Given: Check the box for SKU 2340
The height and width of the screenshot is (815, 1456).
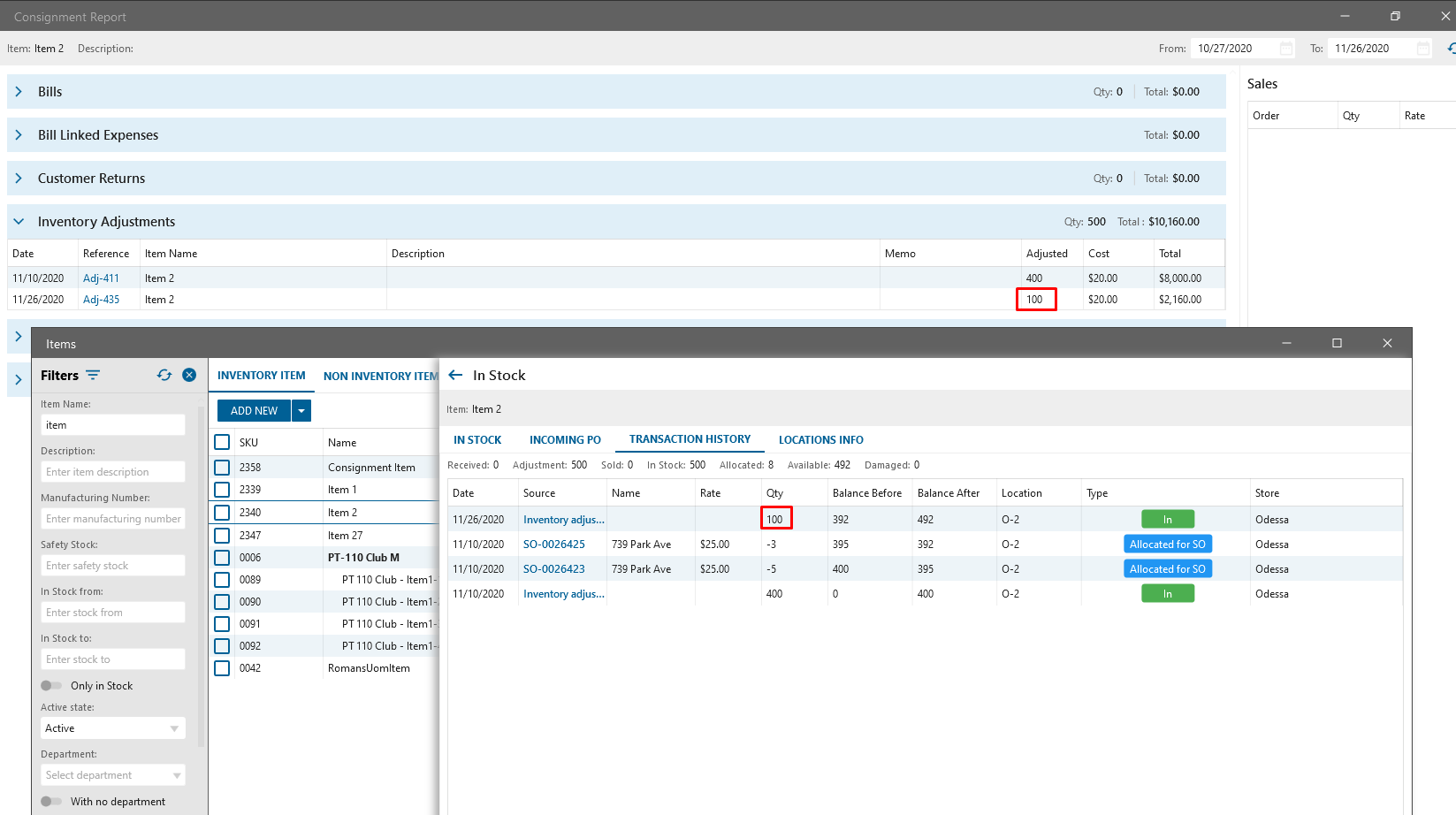Looking at the screenshot, I should coord(222,513).
